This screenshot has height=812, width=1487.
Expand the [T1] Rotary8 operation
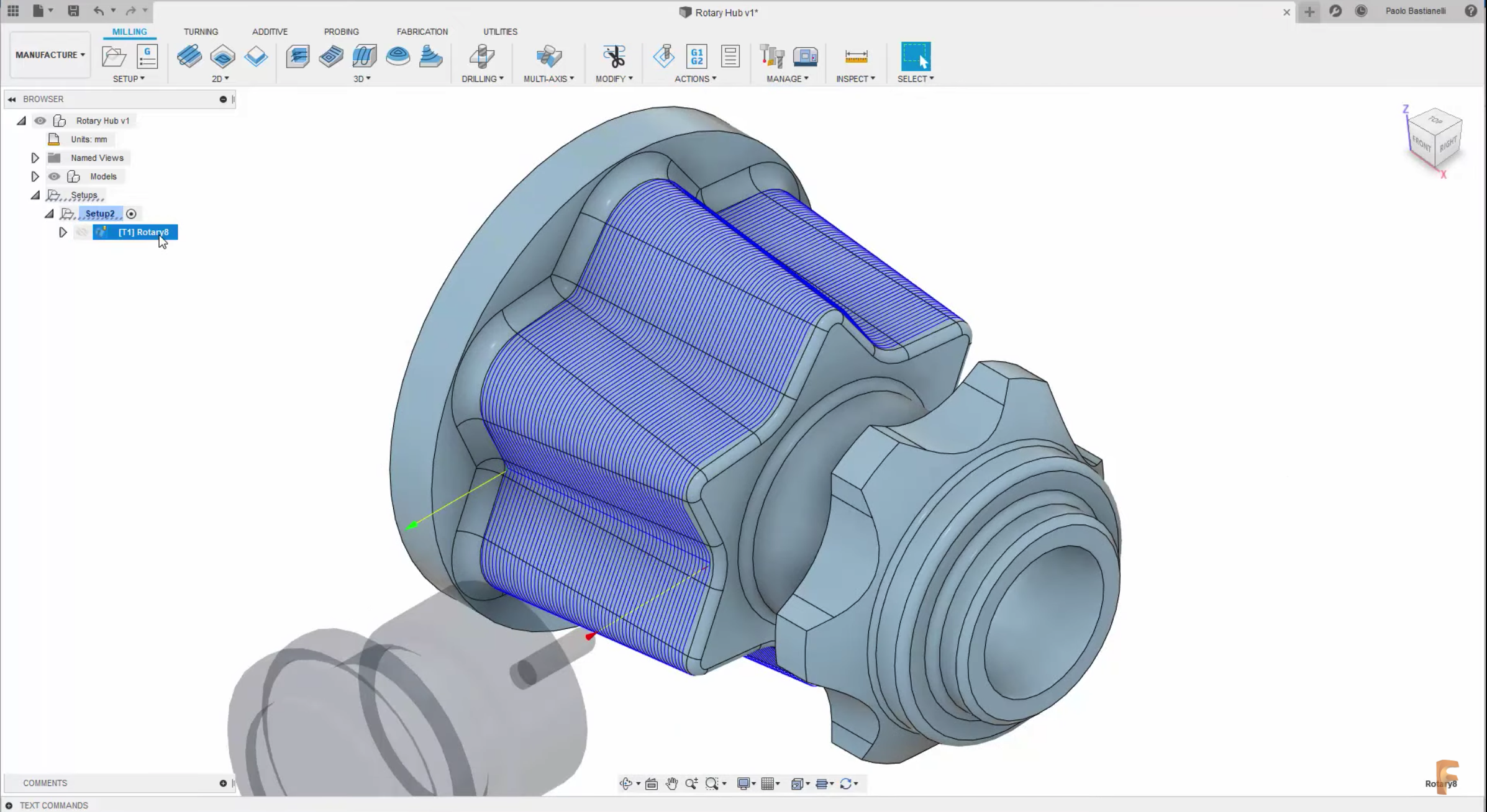pyautogui.click(x=63, y=232)
